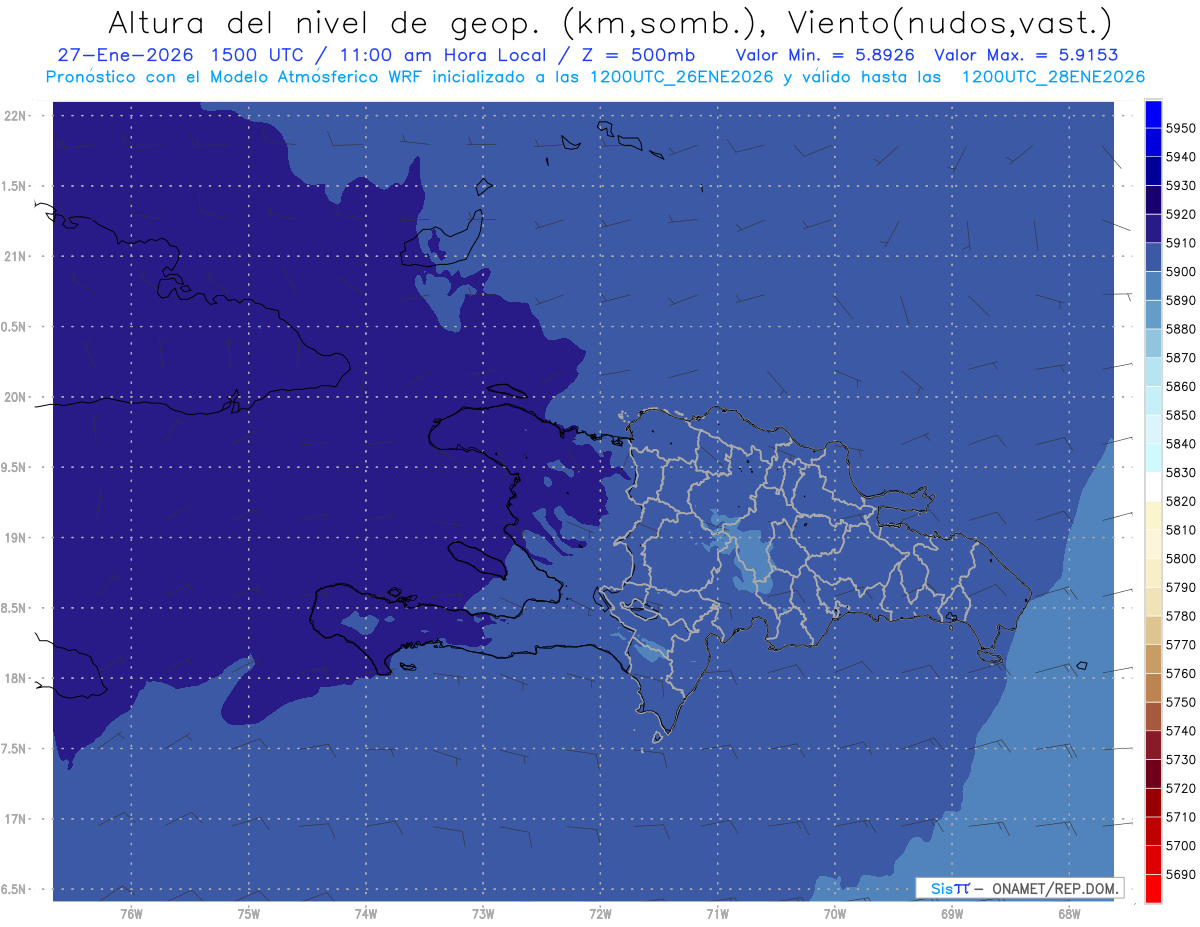Click the '19N' latitude label
The width and height of the screenshot is (1200, 927).
click(x=16, y=537)
